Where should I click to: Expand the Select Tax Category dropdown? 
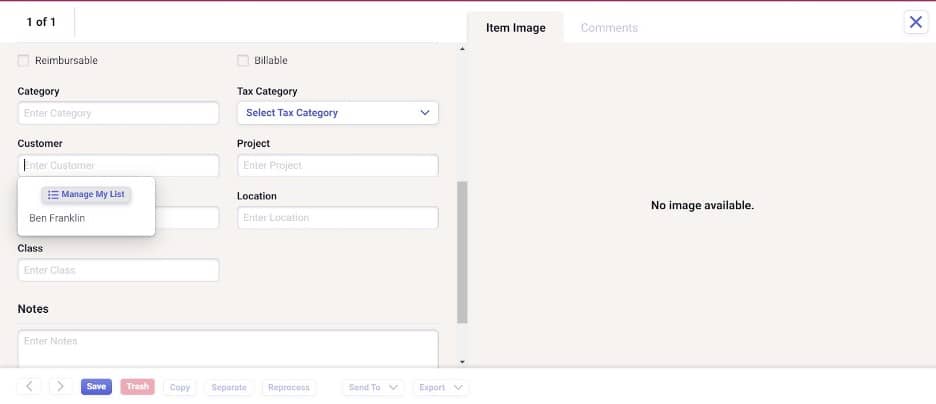click(x=337, y=113)
